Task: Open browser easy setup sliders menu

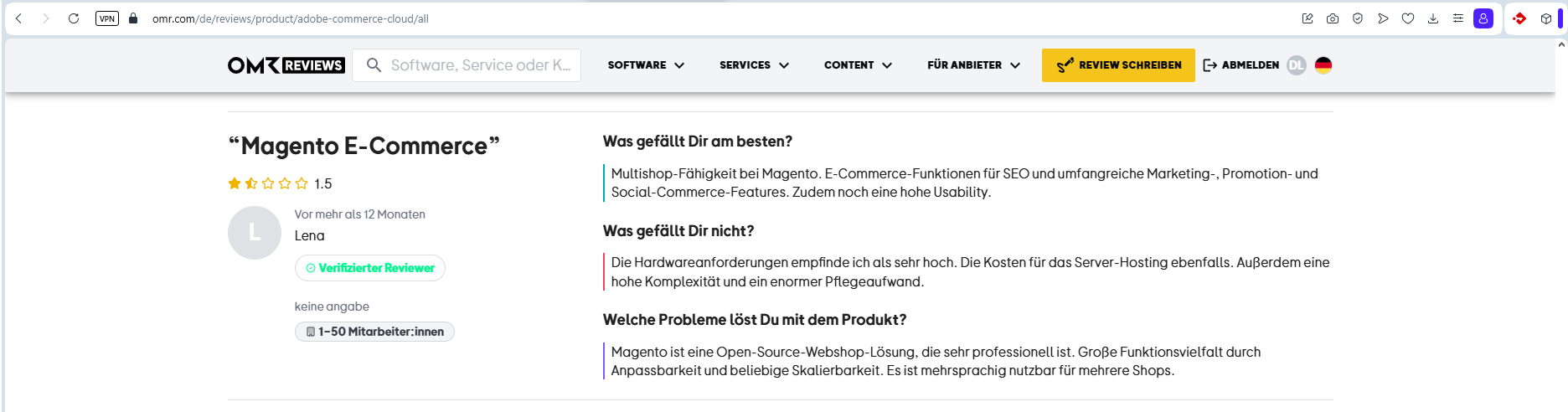Action: point(1458,18)
